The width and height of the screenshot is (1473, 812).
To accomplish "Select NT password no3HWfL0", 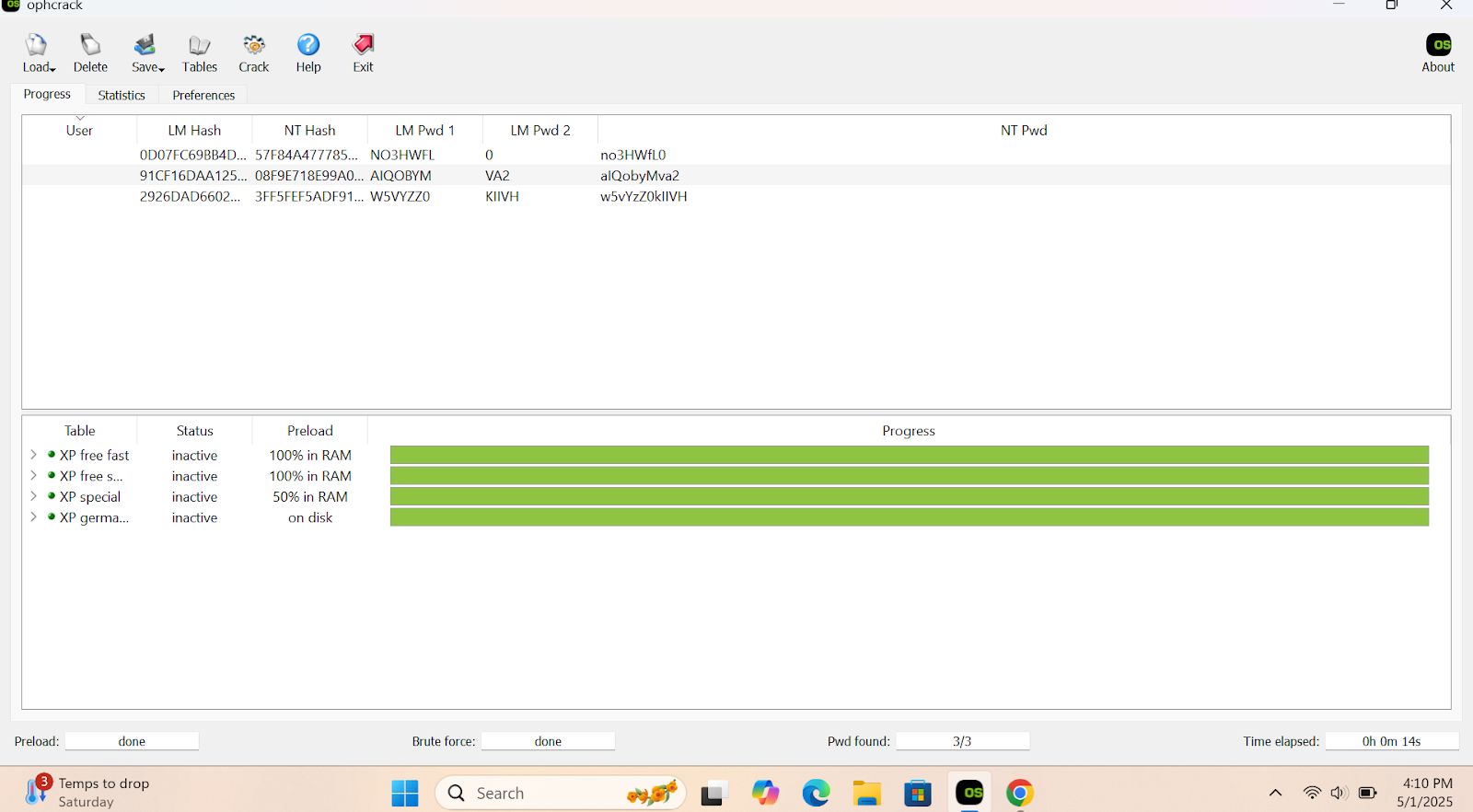I will click(x=633, y=155).
